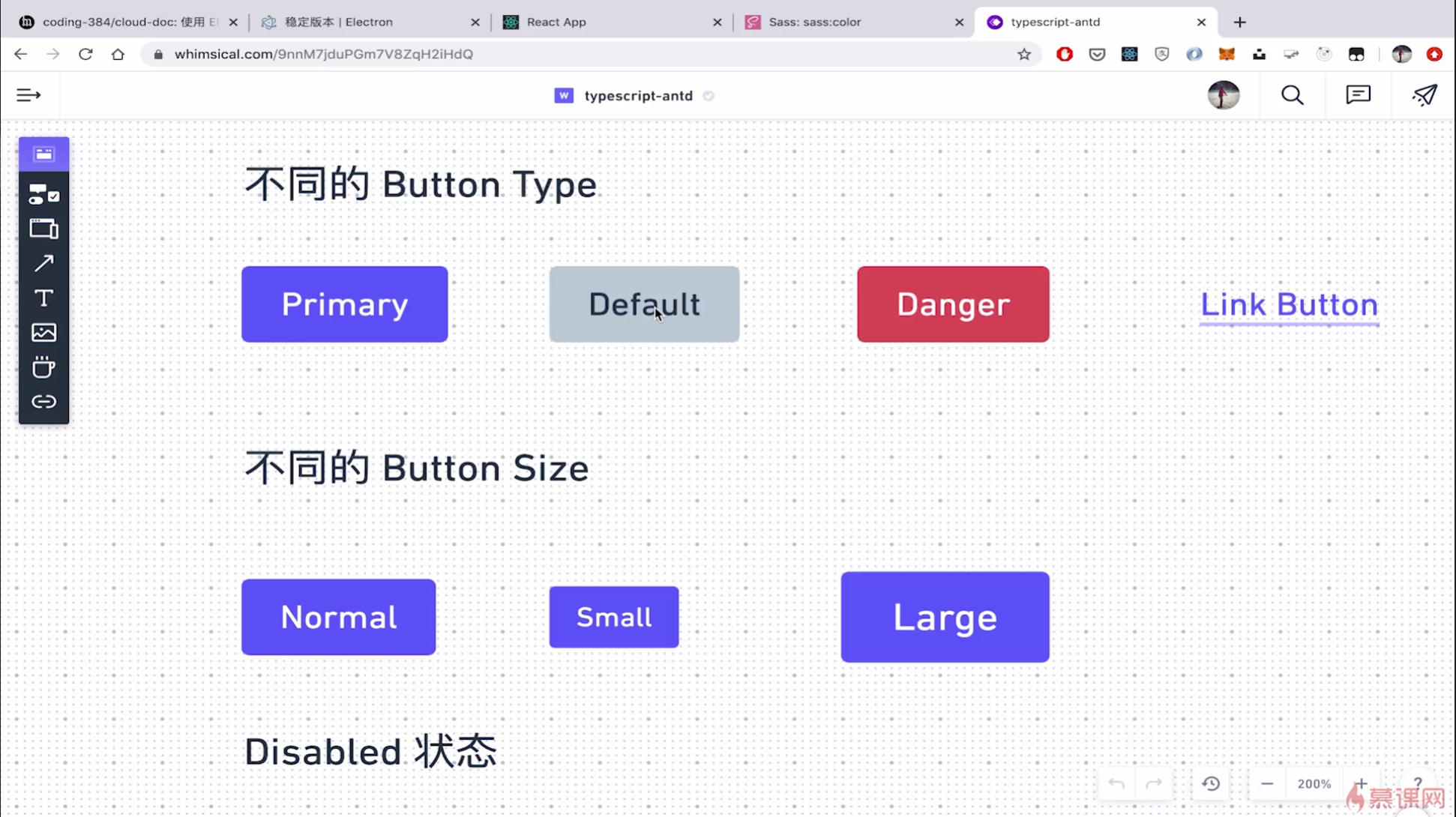Toggle the sidebar with the hamburger icon
This screenshot has width=1456, height=817.
click(29, 95)
